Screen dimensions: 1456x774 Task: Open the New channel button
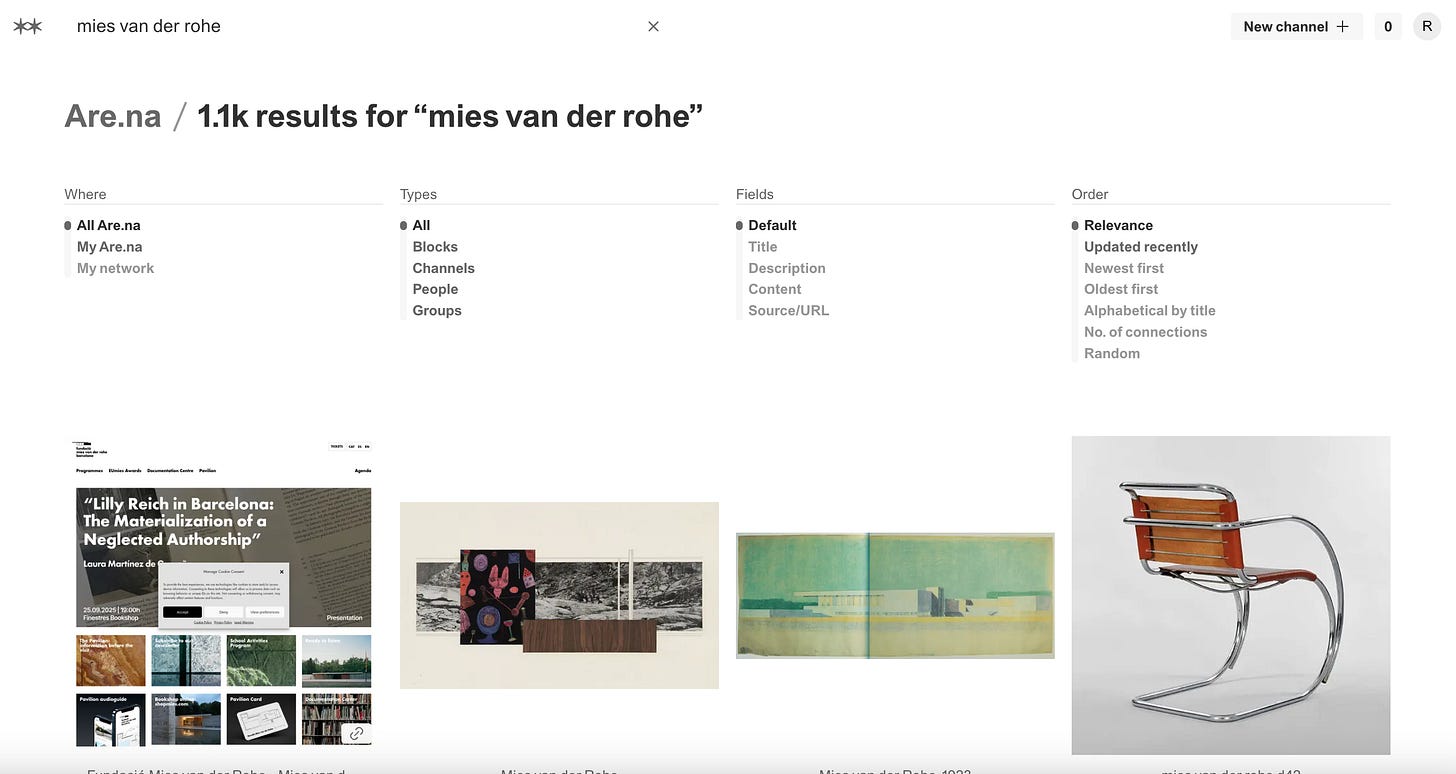pyautogui.click(x=1296, y=27)
